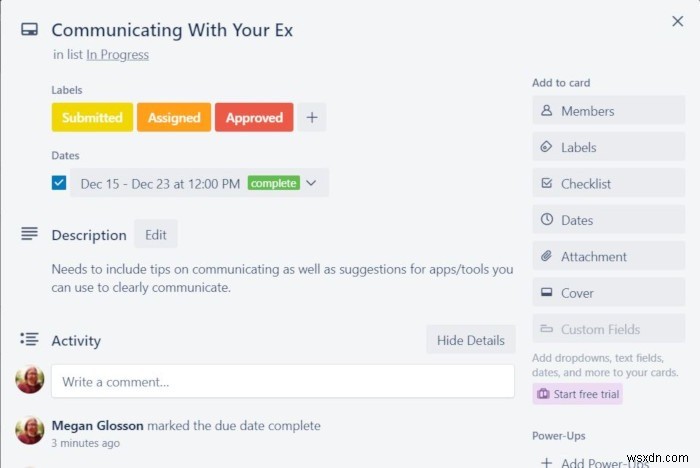
Task: Select the yellow Submitted label
Action: tap(92, 117)
